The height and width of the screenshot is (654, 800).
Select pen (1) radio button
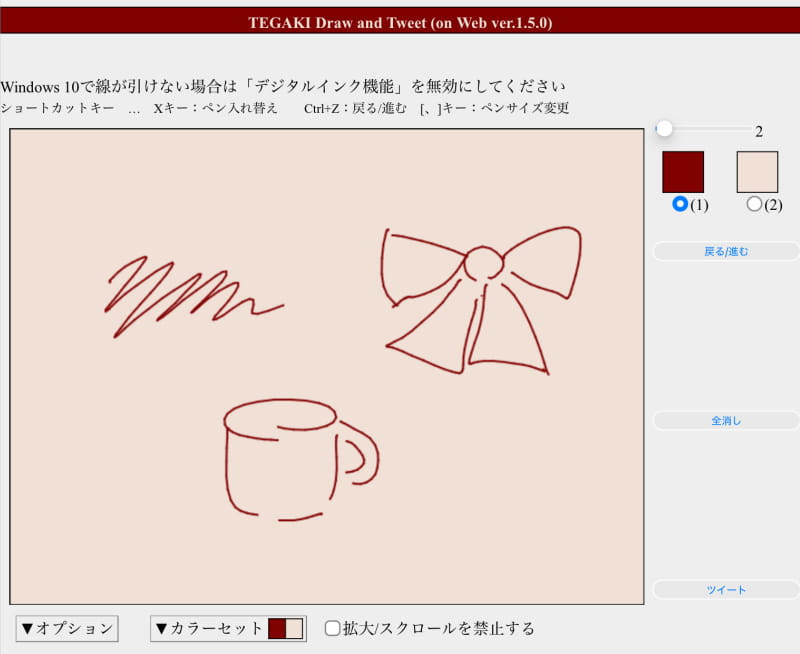[x=680, y=204]
